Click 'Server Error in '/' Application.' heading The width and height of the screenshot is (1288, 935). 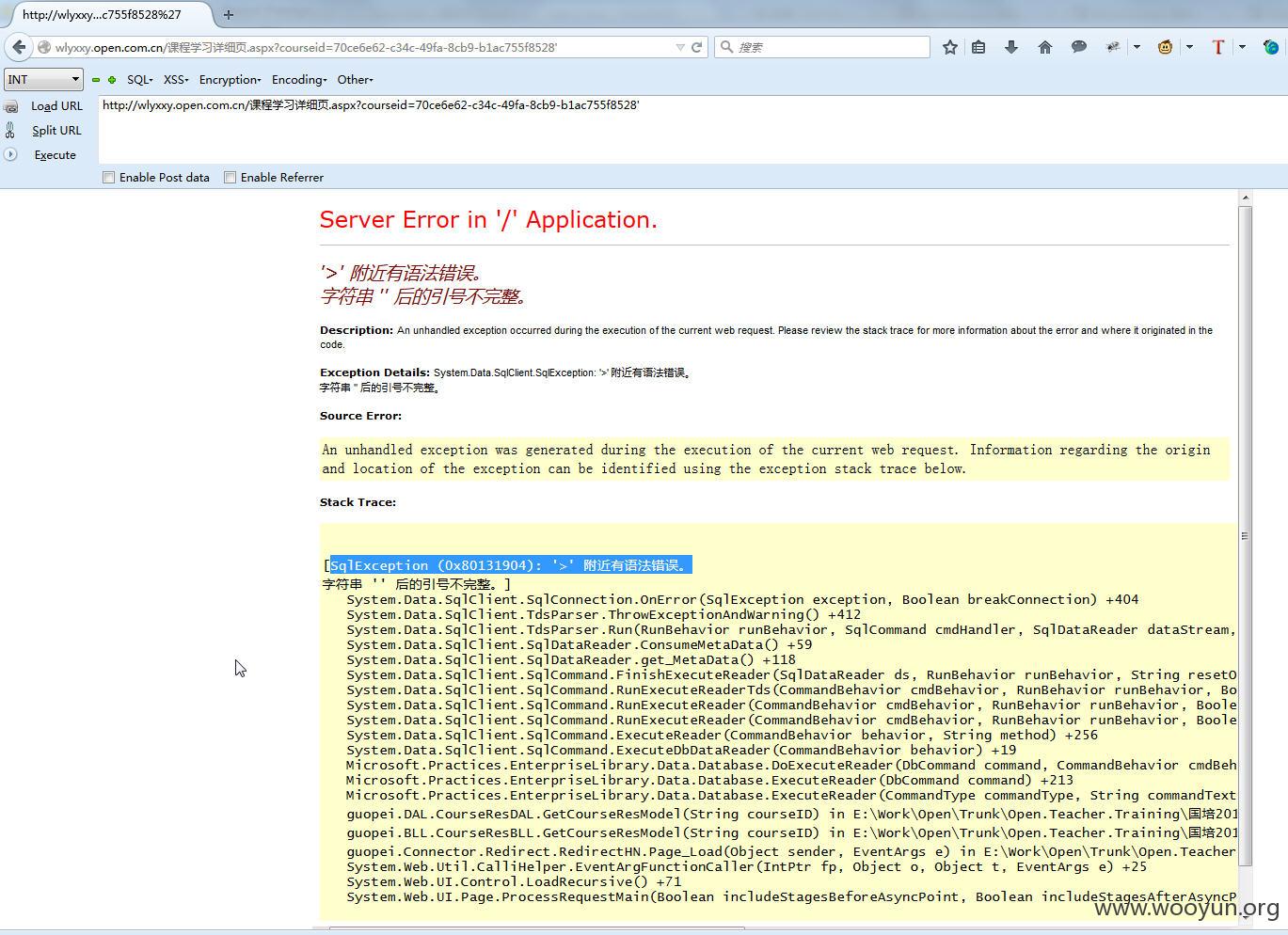pos(488,220)
